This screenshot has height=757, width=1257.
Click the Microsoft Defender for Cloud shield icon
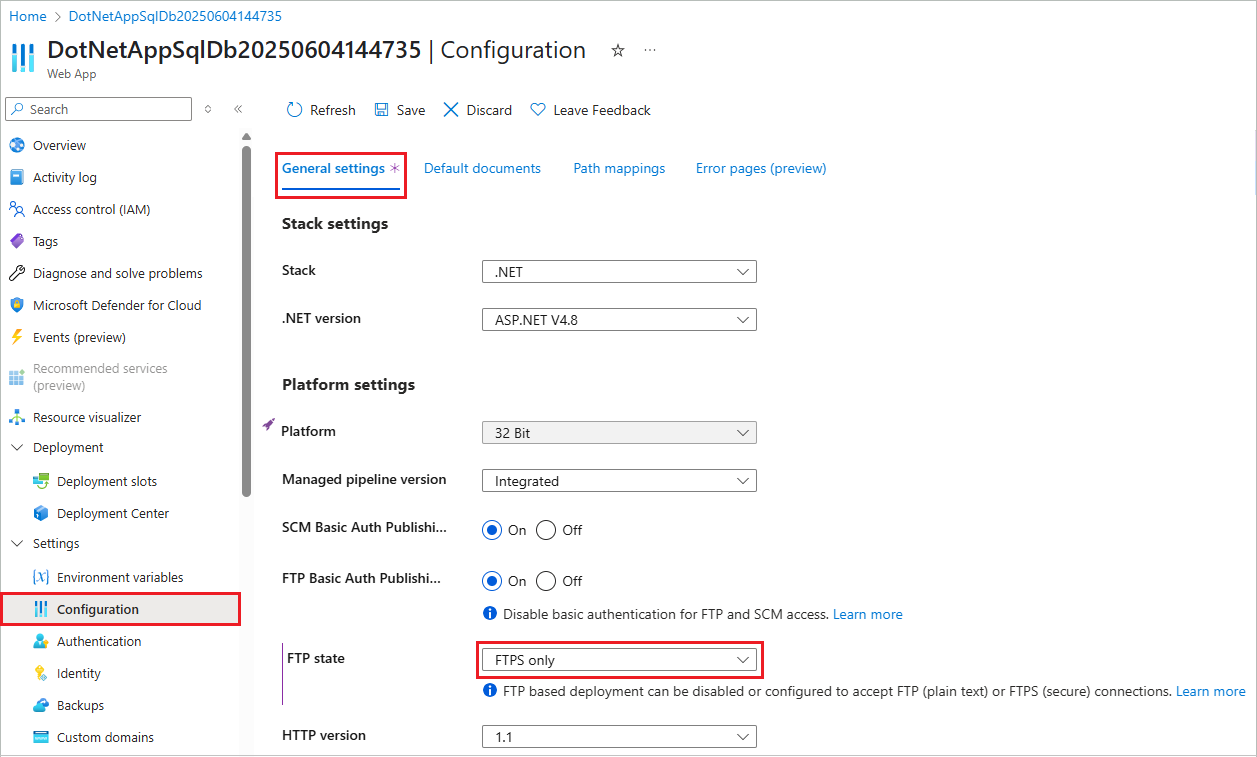16,305
